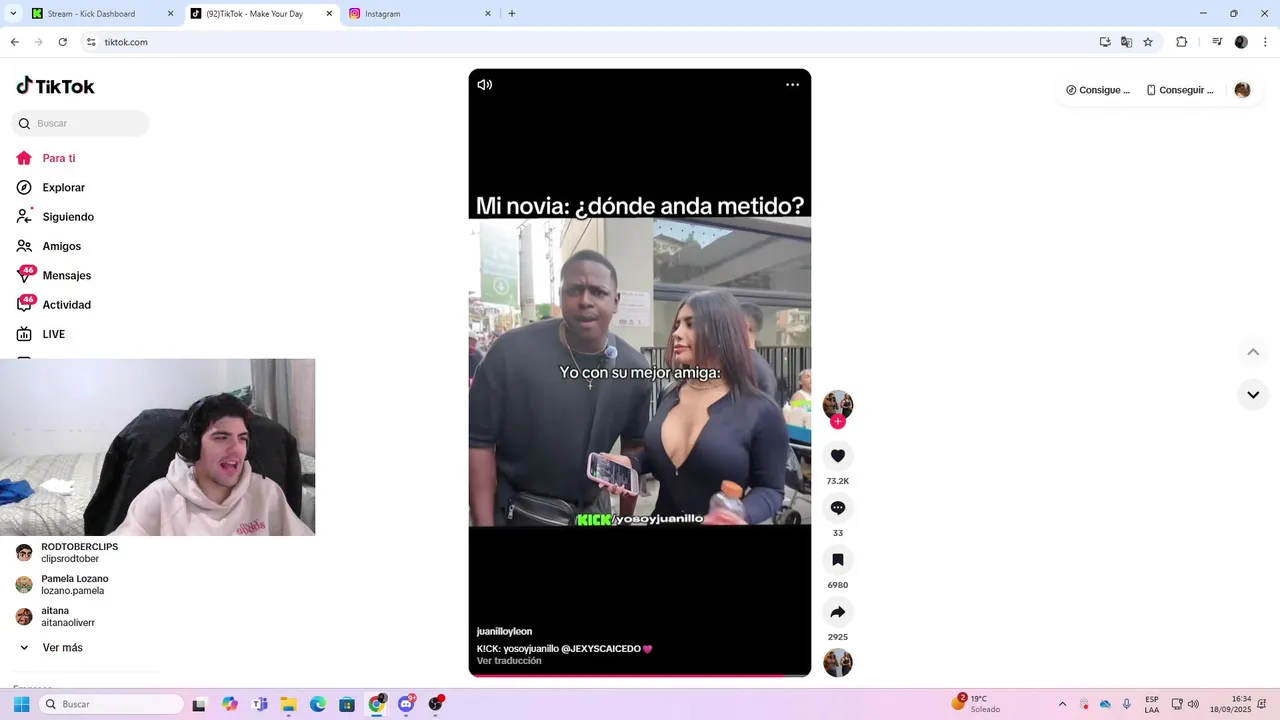Save the video with the bookmark icon
This screenshot has height=720, width=1280.
tap(838, 560)
